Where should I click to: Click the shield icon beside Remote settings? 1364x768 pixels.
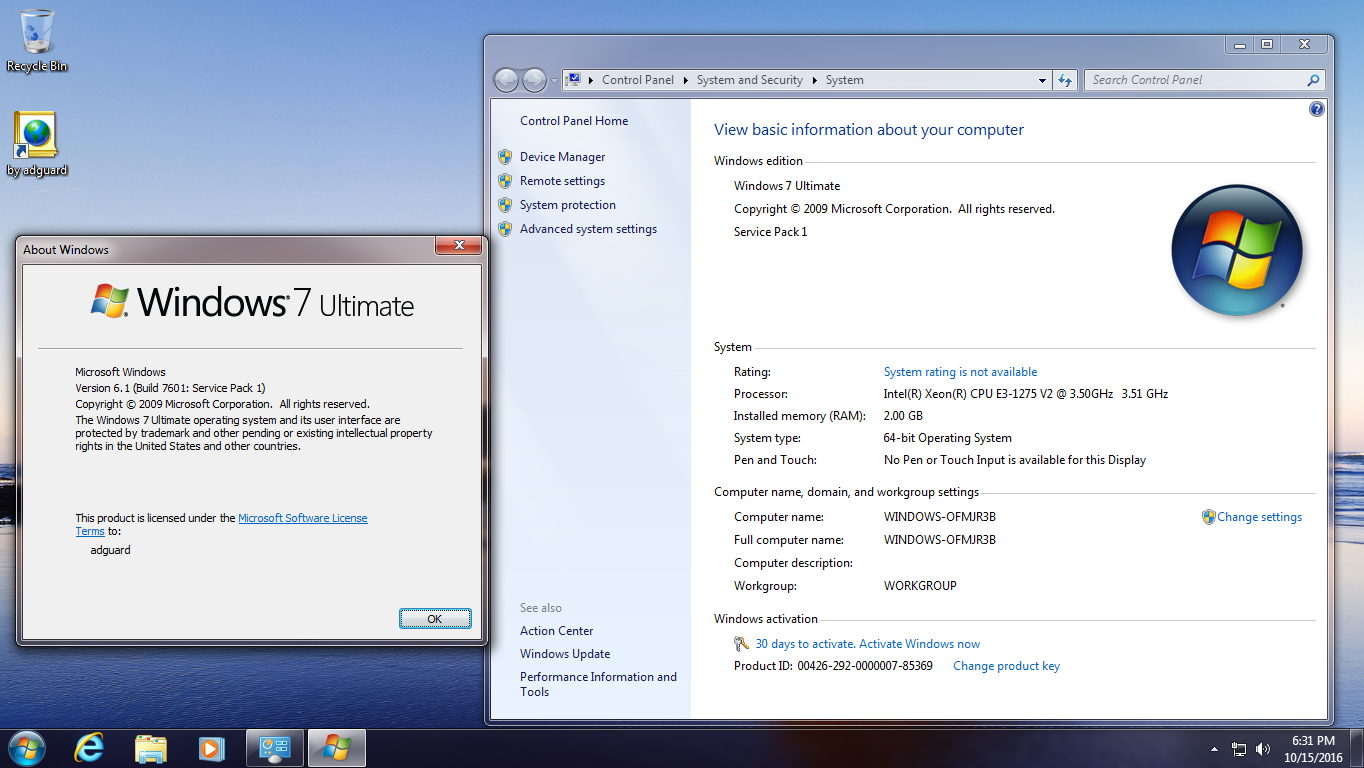(x=505, y=181)
